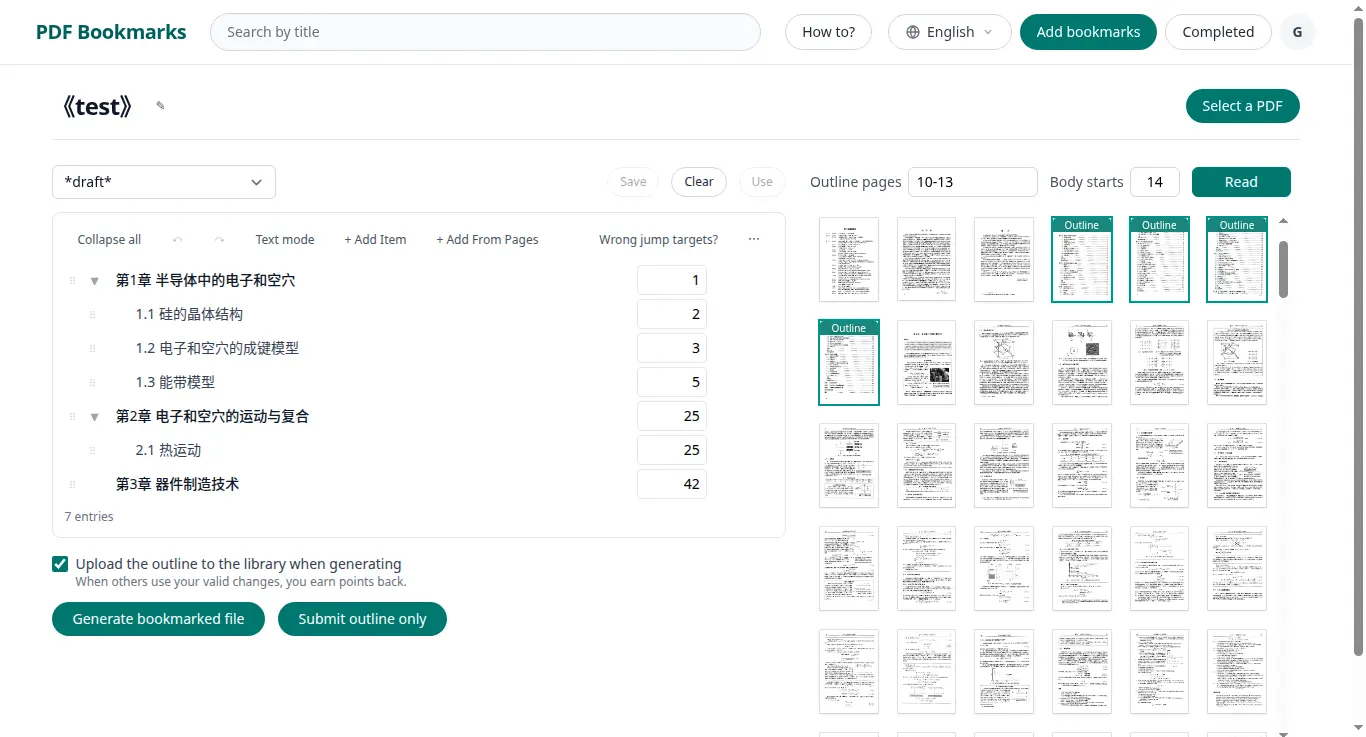
Task: Open the Completed list
Action: click(1218, 32)
